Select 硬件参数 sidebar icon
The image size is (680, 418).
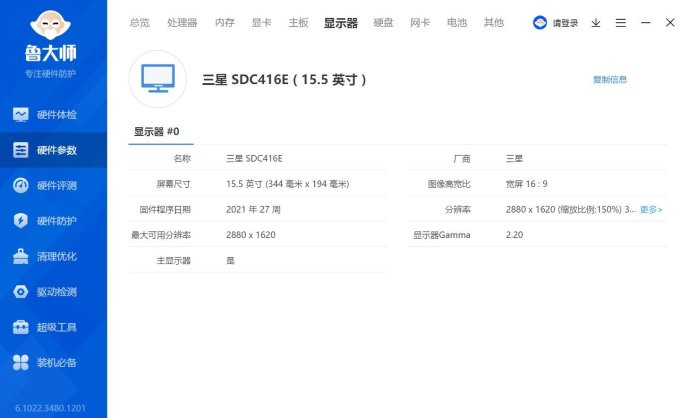pyautogui.click(x=20, y=150)
